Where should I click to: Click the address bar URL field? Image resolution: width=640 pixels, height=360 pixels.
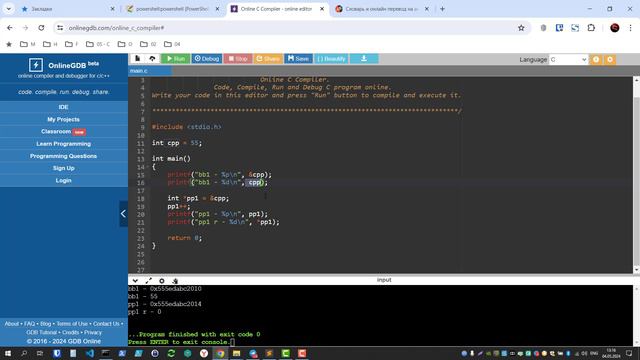point(290,28)
